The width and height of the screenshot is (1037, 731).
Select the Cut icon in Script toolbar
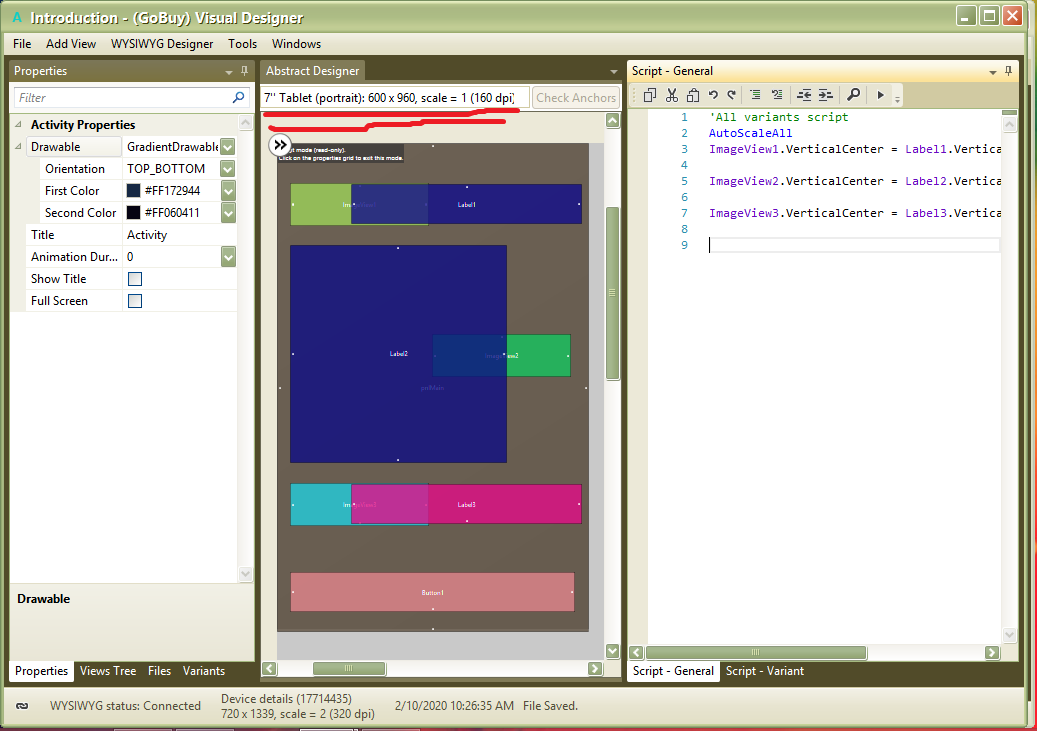coord(671,94)
